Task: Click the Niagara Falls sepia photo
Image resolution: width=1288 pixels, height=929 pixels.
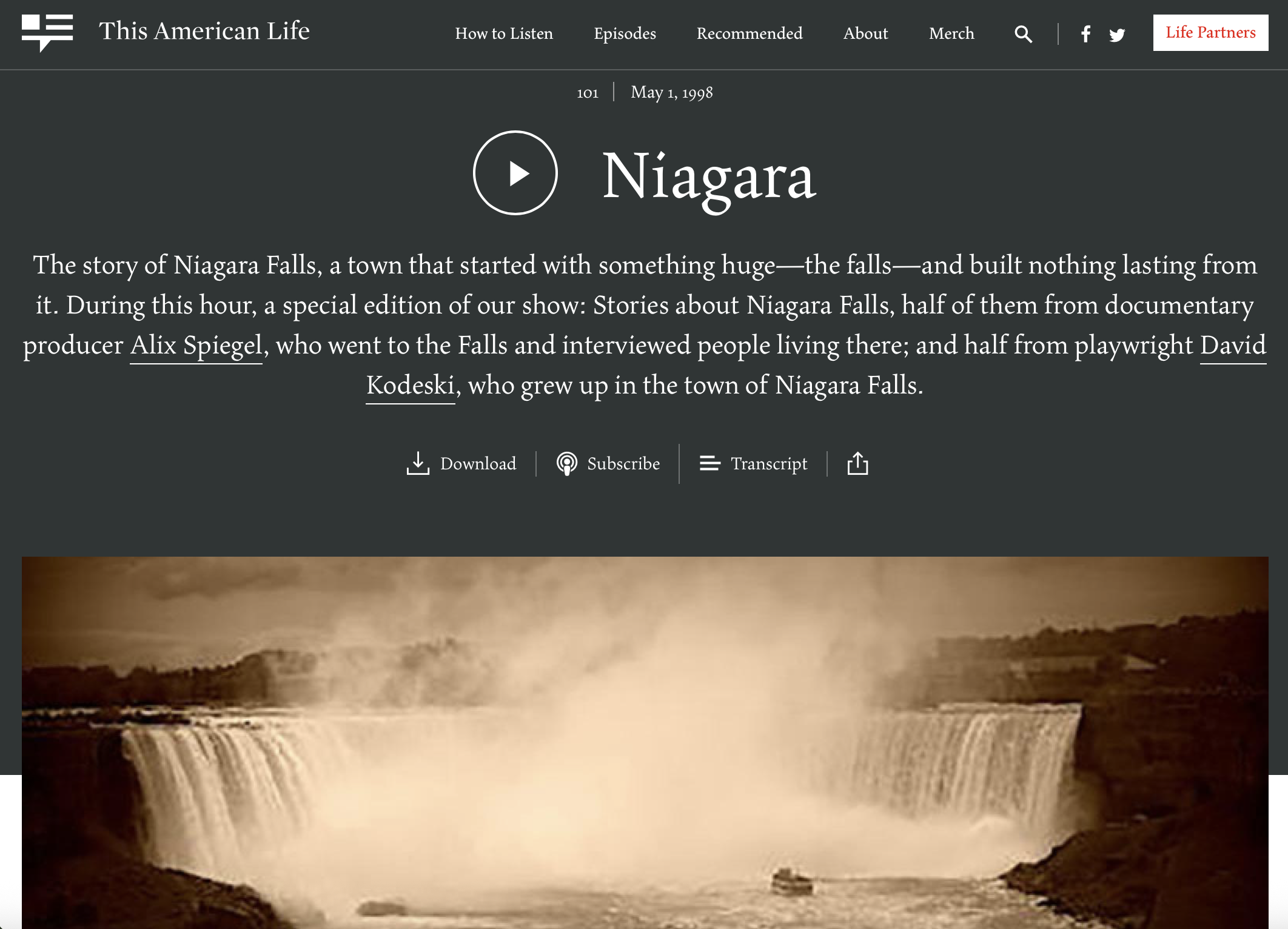Action: [x=645, y=742]
